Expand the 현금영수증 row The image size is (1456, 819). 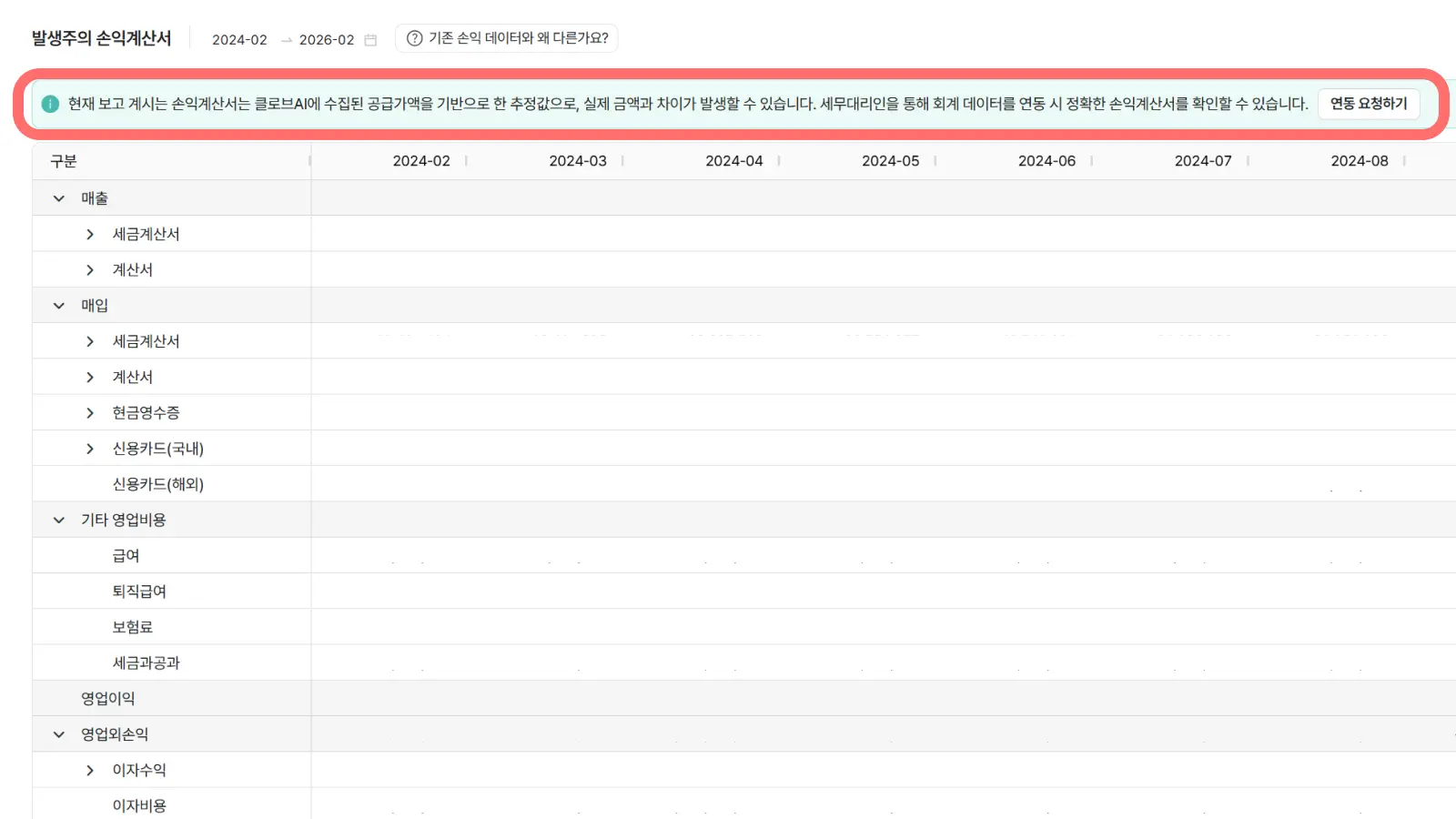click(90, 413)
